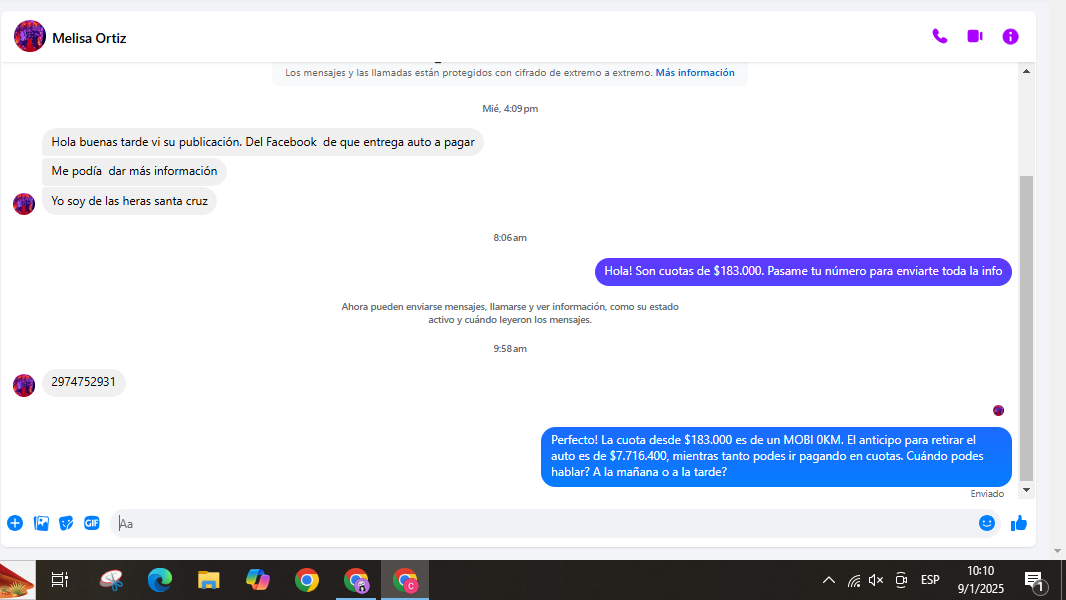Click chat scrollbar up arrow
Image resolution: width=1066 pixels, height=600 pixels.
click(x=1027, y=71)
